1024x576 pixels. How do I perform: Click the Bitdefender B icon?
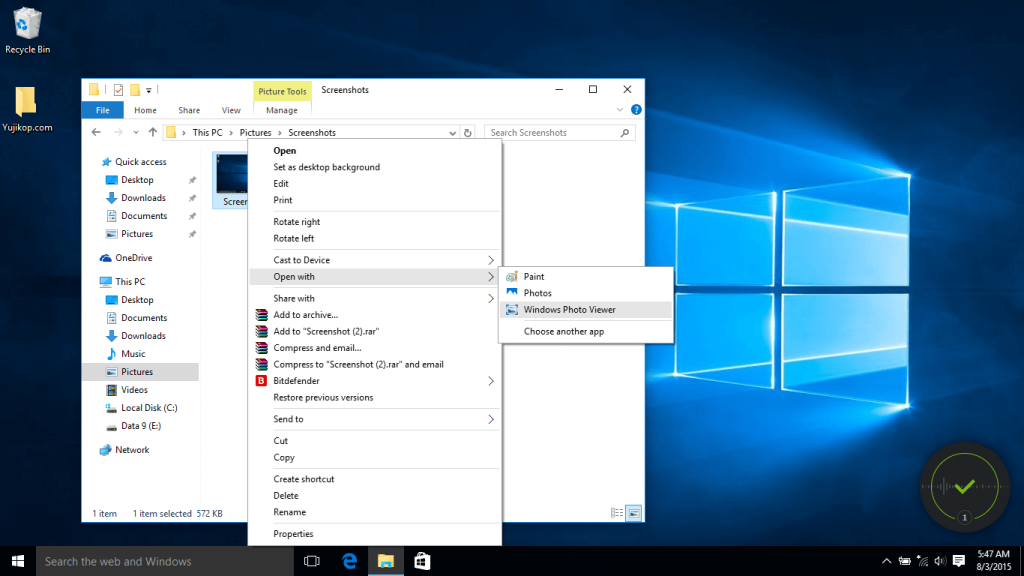tap(261, 381)
